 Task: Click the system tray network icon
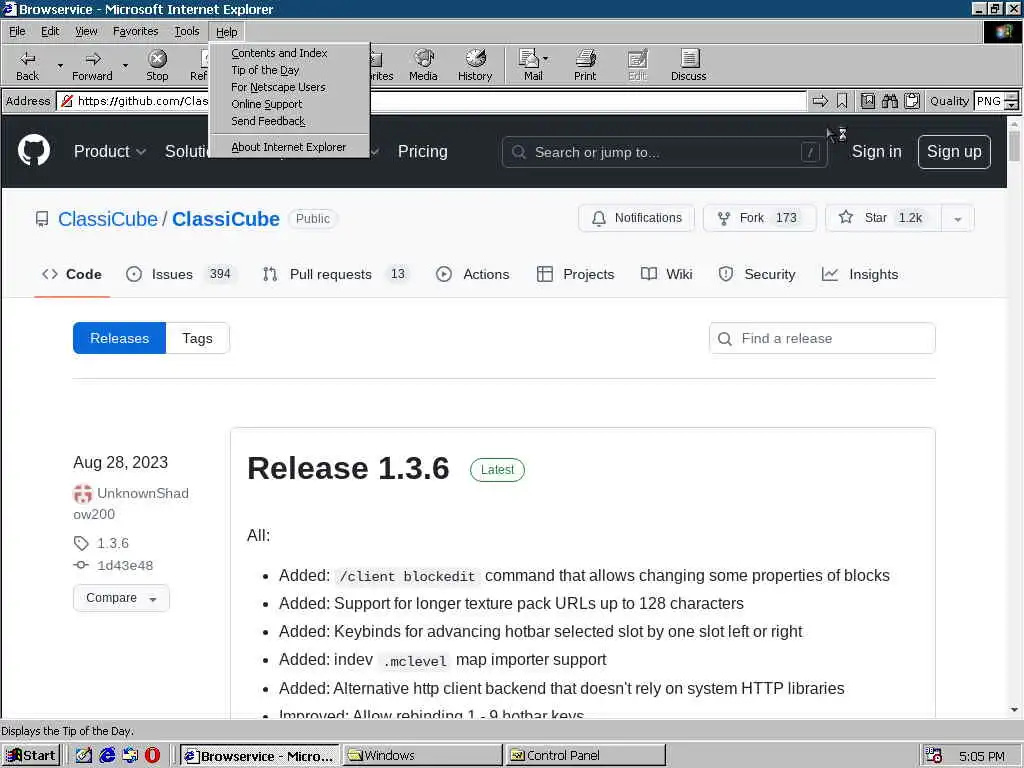click(x=934, y=756)
